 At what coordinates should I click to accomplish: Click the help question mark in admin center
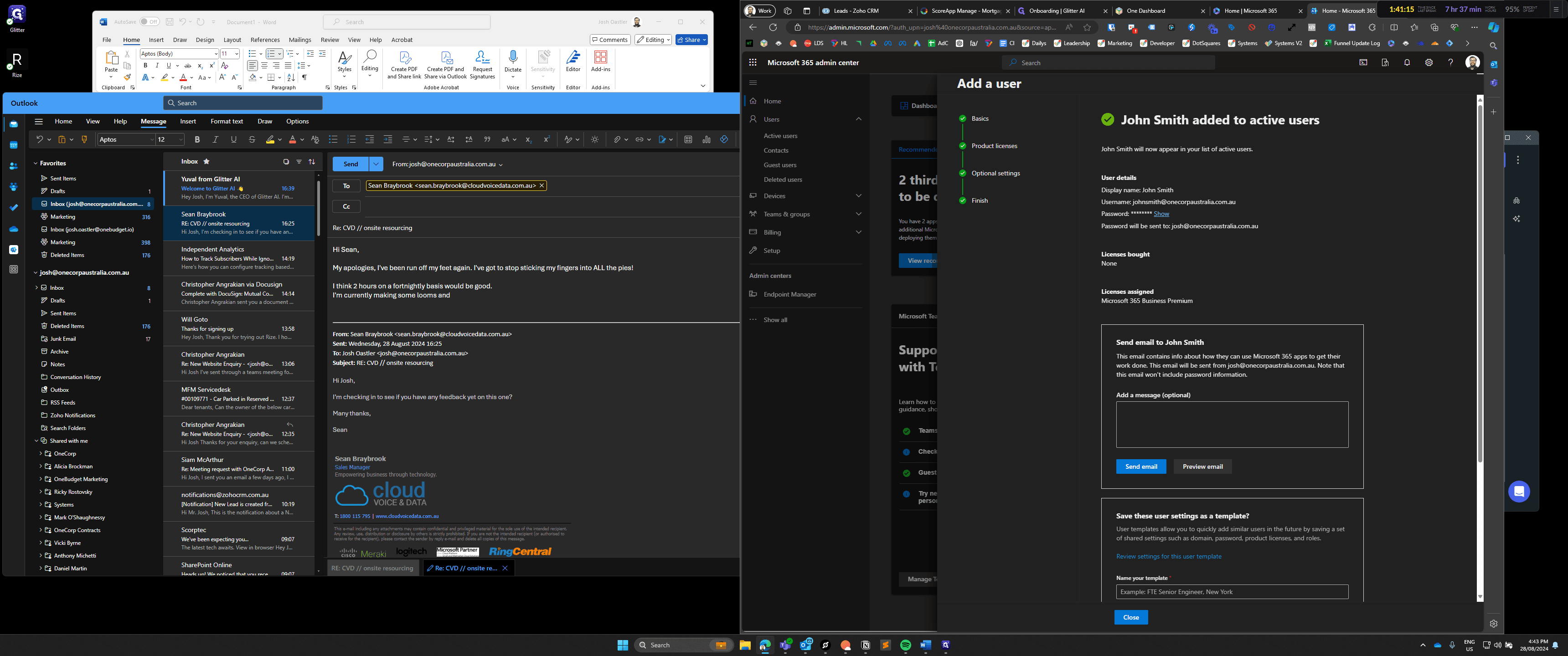[1450, 62]
